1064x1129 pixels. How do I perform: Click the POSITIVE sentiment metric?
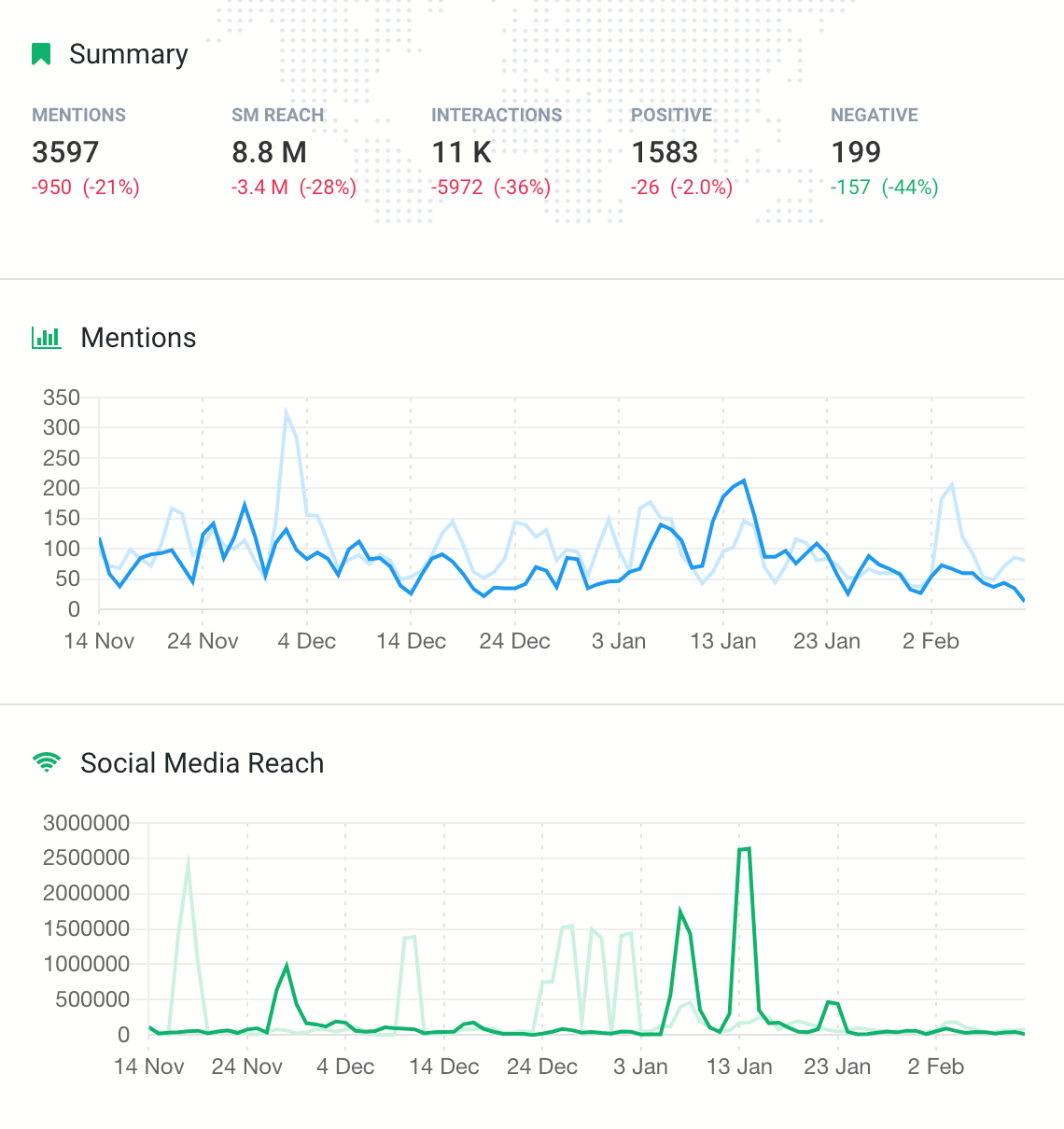[x=672, y=114]
